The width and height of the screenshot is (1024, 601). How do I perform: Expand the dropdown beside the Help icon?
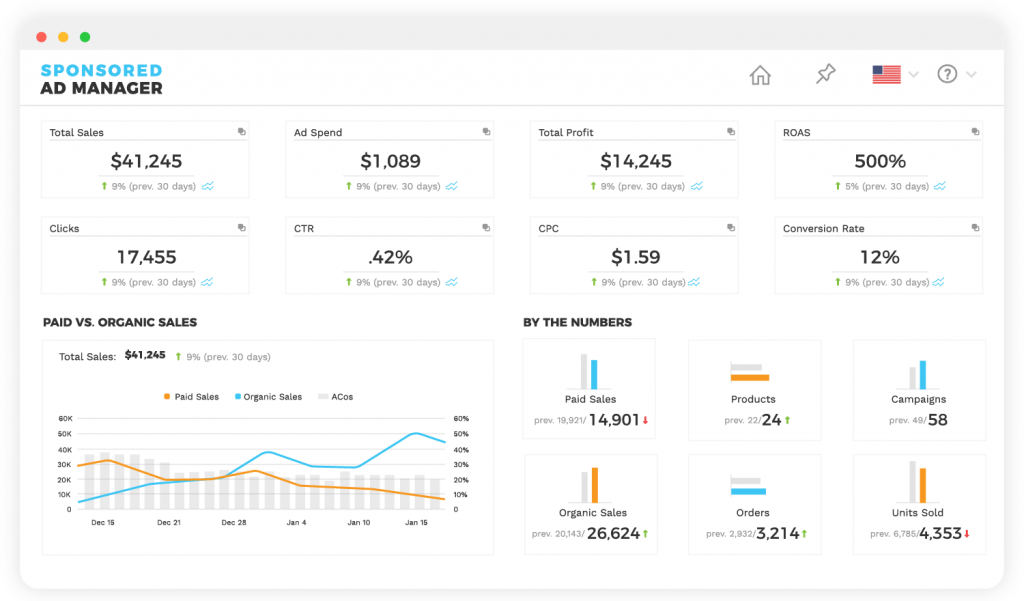coord(970,74)
